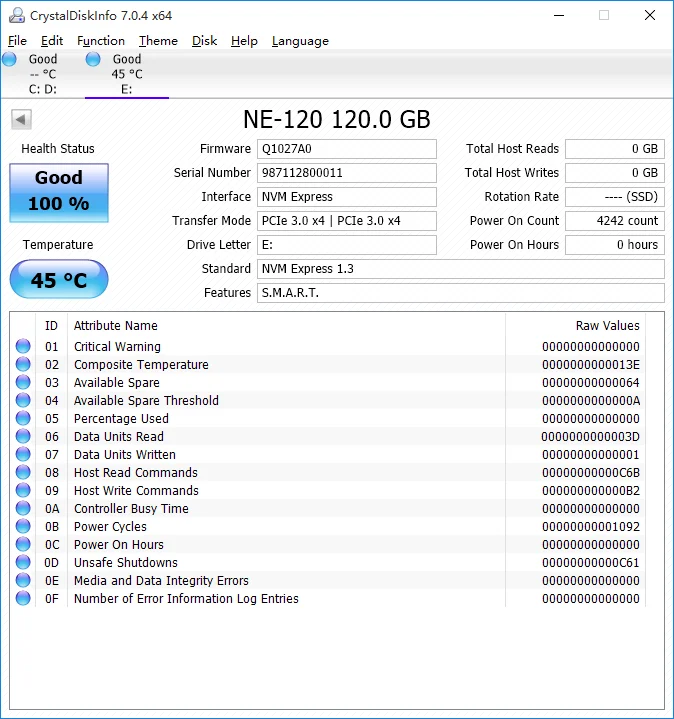Click raw value 000000000064
674x719 pixels.
click(x=591, y=382)
